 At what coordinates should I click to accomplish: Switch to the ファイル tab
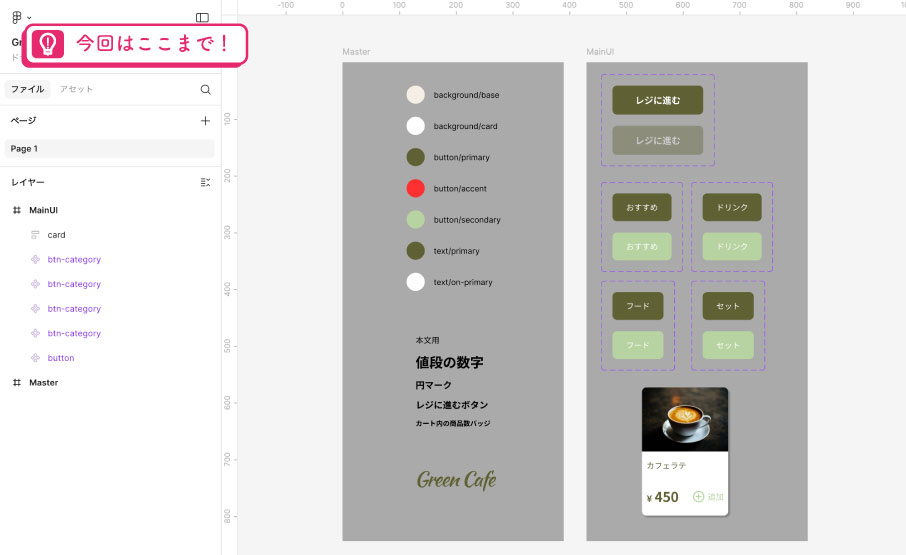coord(28,89)
